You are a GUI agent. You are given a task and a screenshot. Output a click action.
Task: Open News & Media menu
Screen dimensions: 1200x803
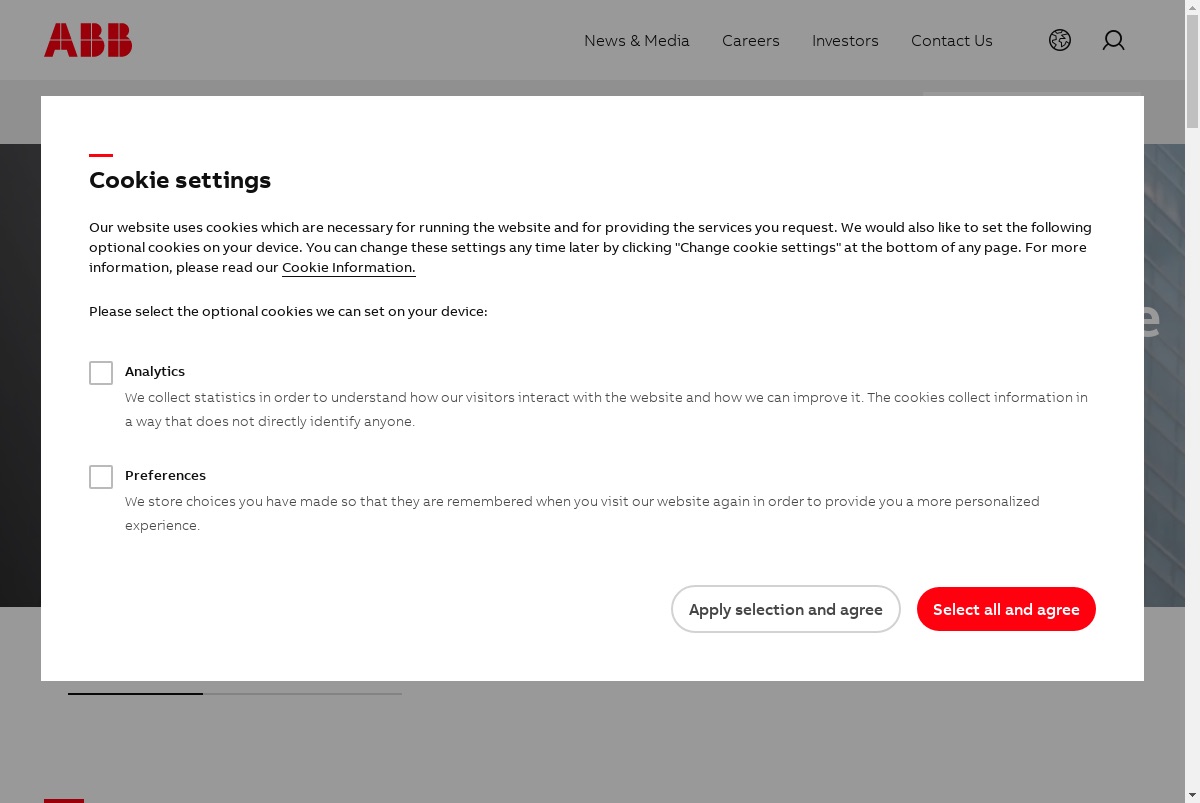click(637, 41)
